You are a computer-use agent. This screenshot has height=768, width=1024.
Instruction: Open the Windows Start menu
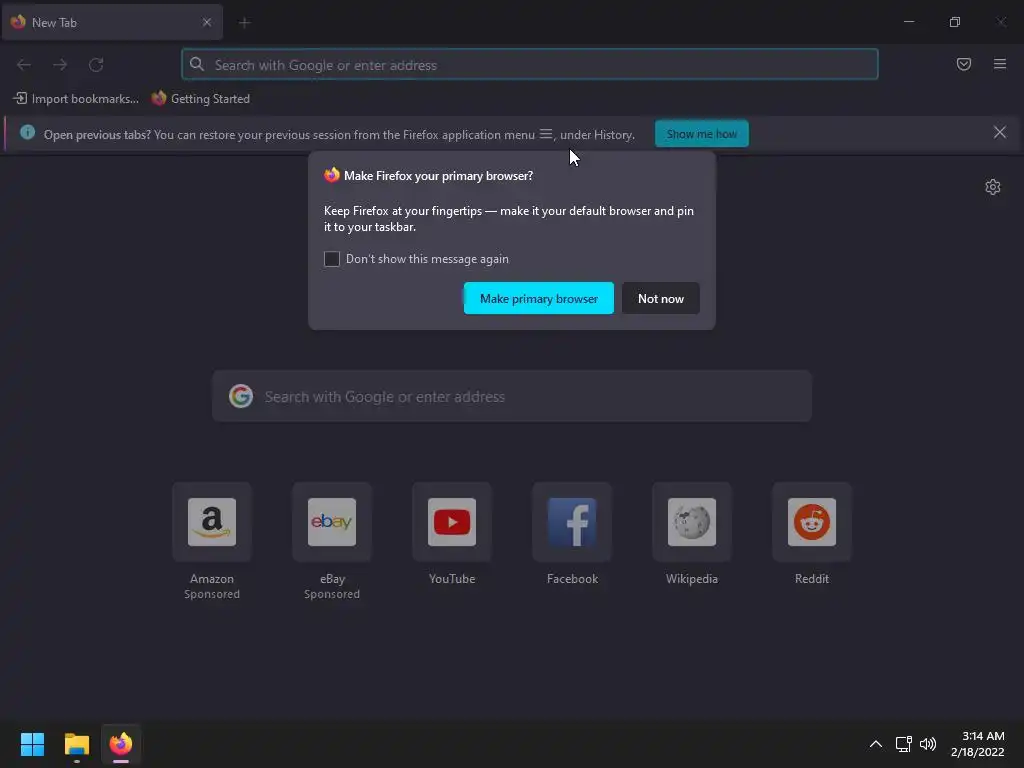pyautogui.click(x=32, y=744)
